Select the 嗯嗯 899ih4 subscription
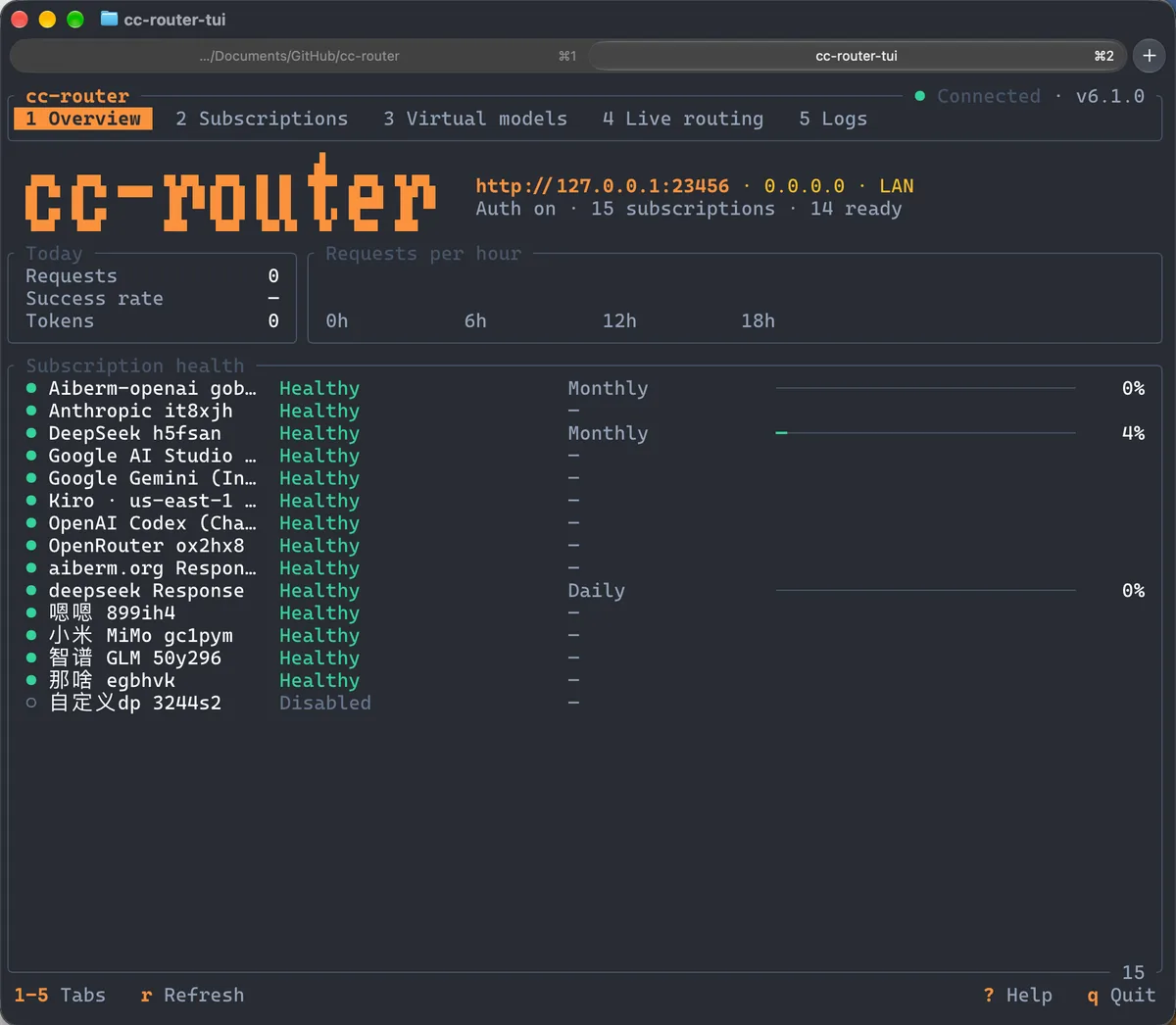 tap(585, 613)
